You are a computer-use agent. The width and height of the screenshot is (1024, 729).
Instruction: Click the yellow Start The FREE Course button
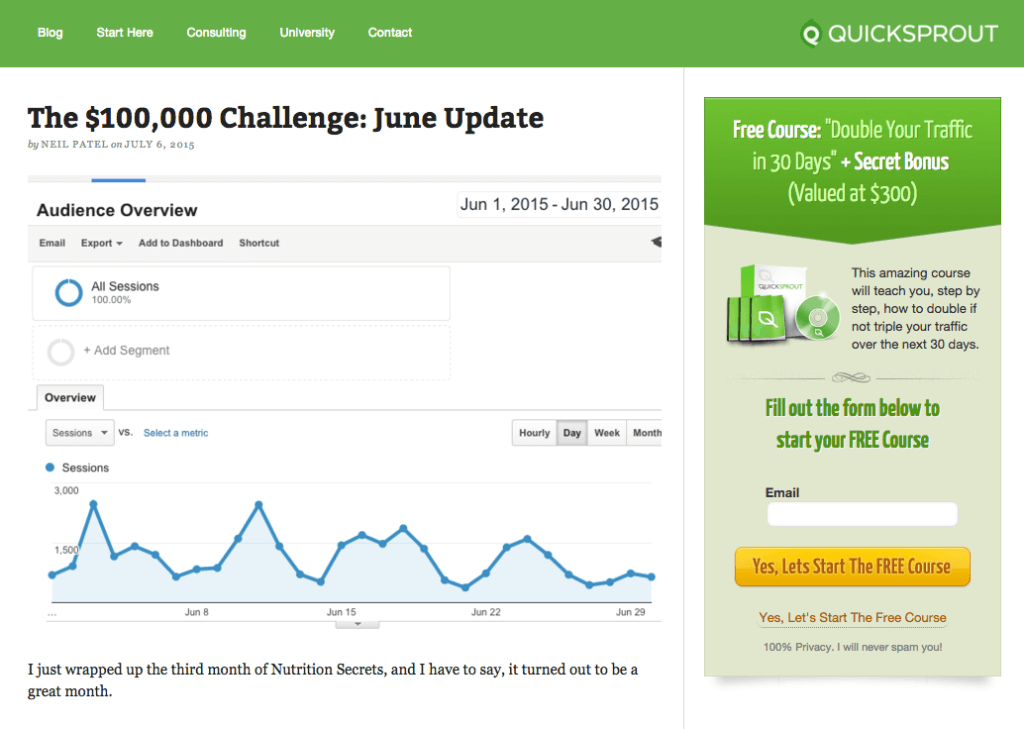tap(852, 566)
